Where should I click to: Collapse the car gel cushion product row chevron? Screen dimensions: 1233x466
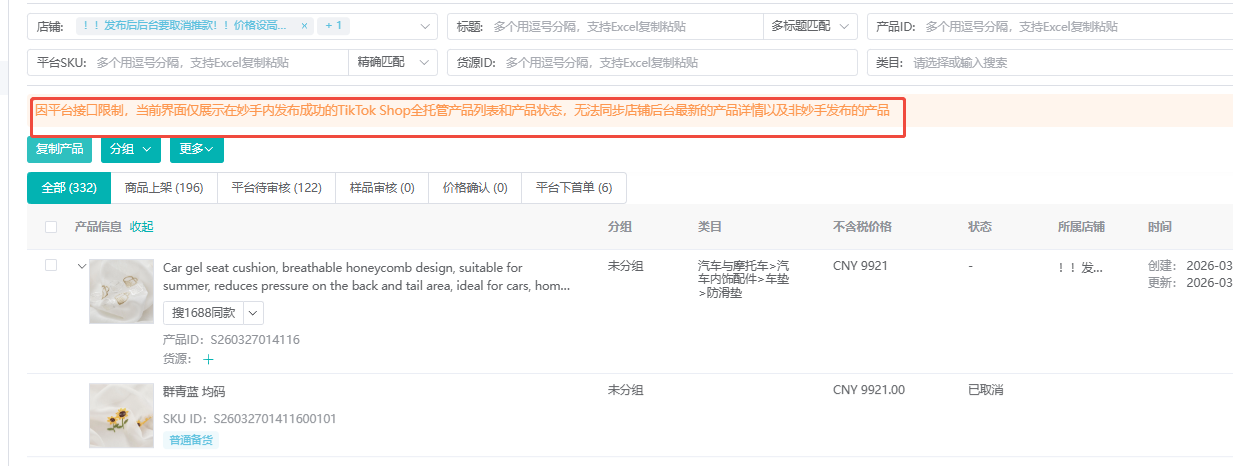(x=81, y=266)
